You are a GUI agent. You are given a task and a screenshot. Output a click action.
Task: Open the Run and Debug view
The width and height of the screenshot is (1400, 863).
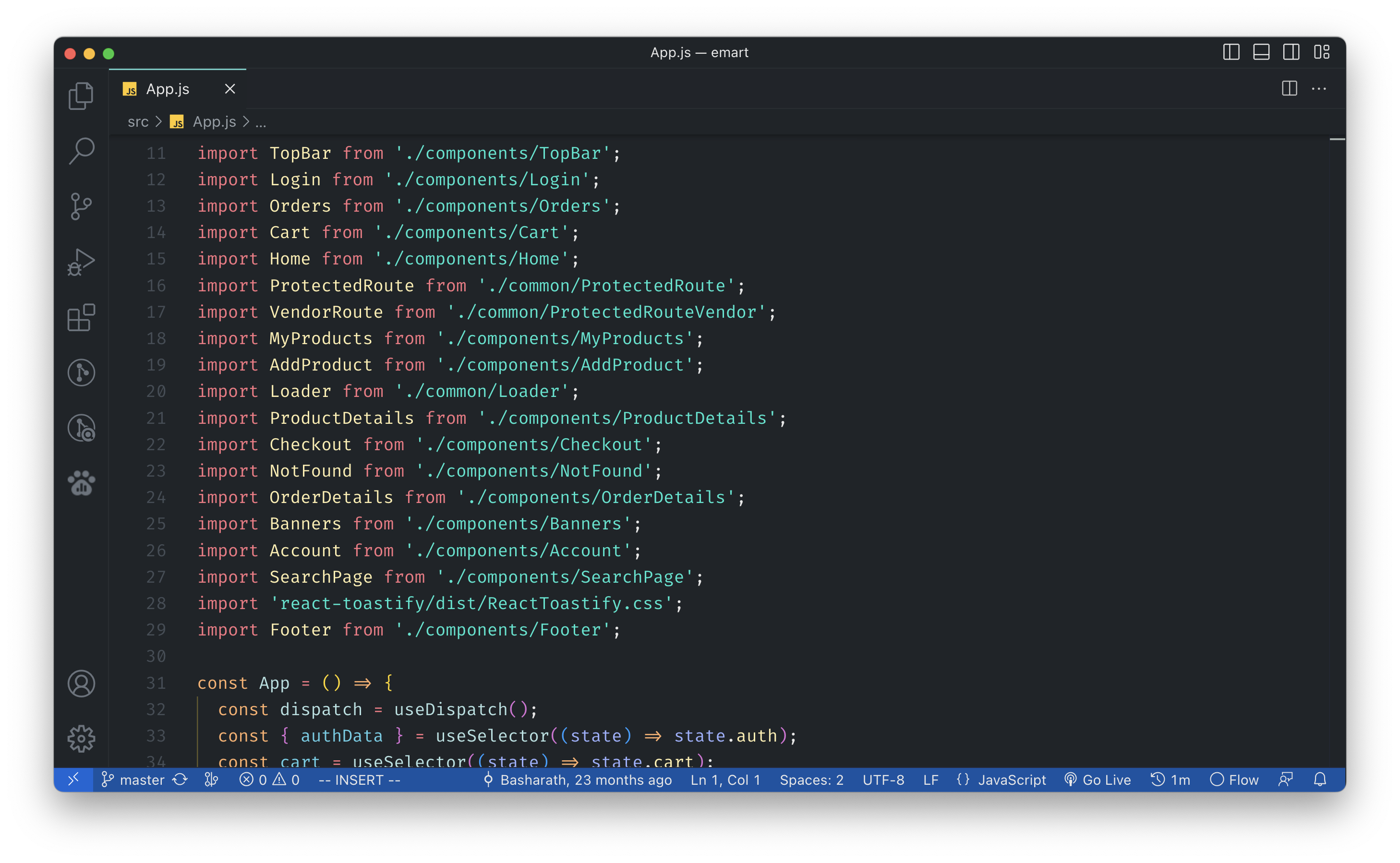tap(81, 262)
